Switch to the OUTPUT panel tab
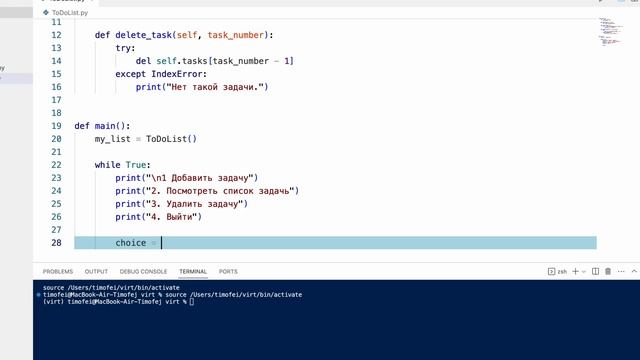This screenshot has width=640, height=360. pyautogui.click(x=96, y=271)
